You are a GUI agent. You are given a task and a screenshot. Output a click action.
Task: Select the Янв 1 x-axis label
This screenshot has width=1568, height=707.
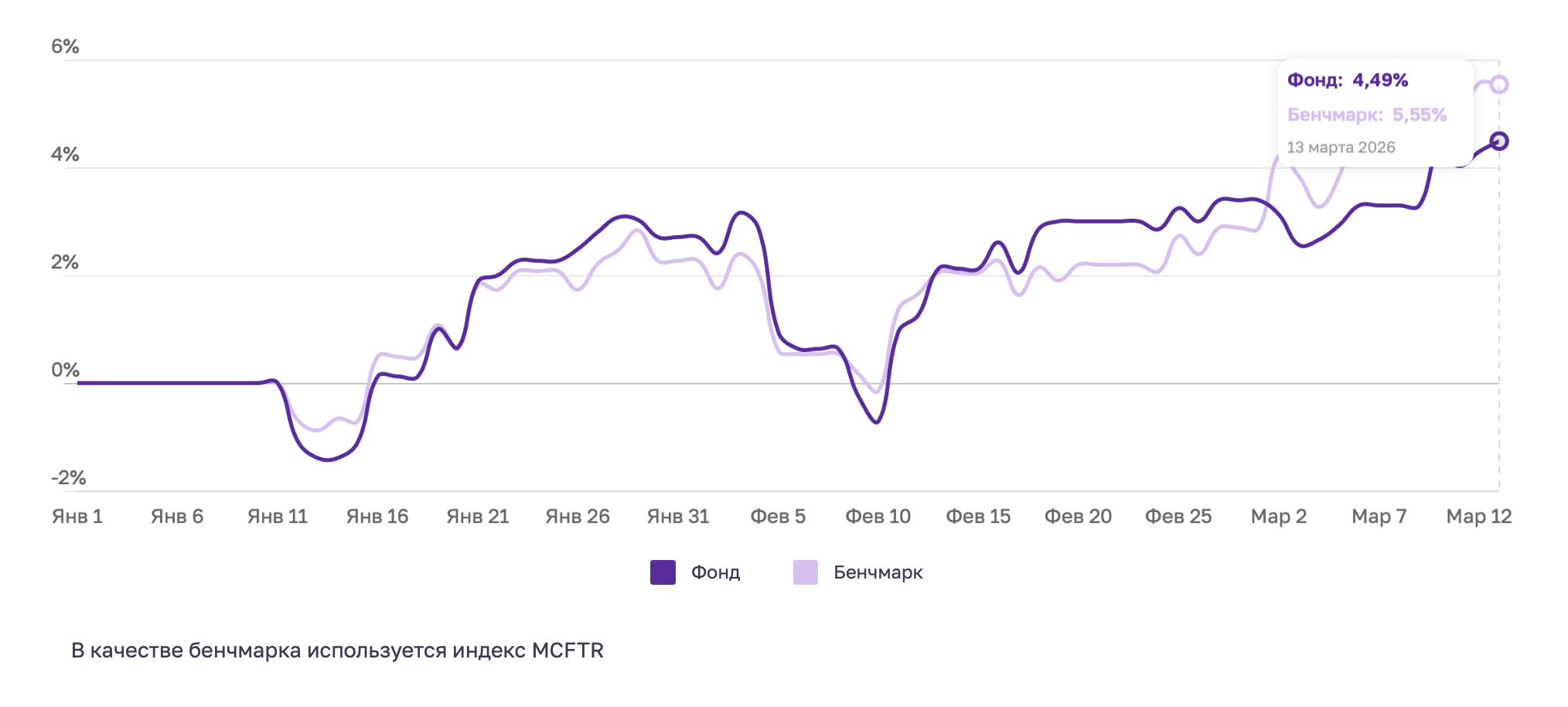(x=77, y=517)
